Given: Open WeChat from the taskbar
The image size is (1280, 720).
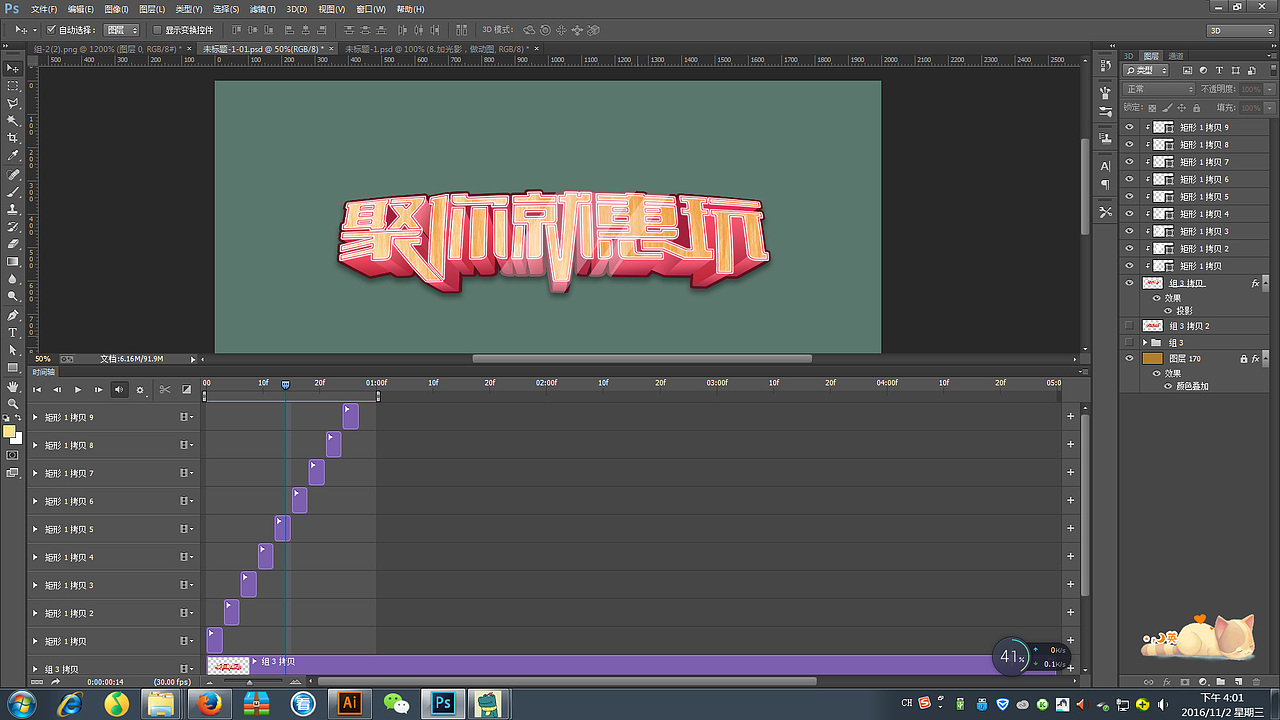Looking at the screenshot, I should tap(397, 704).
